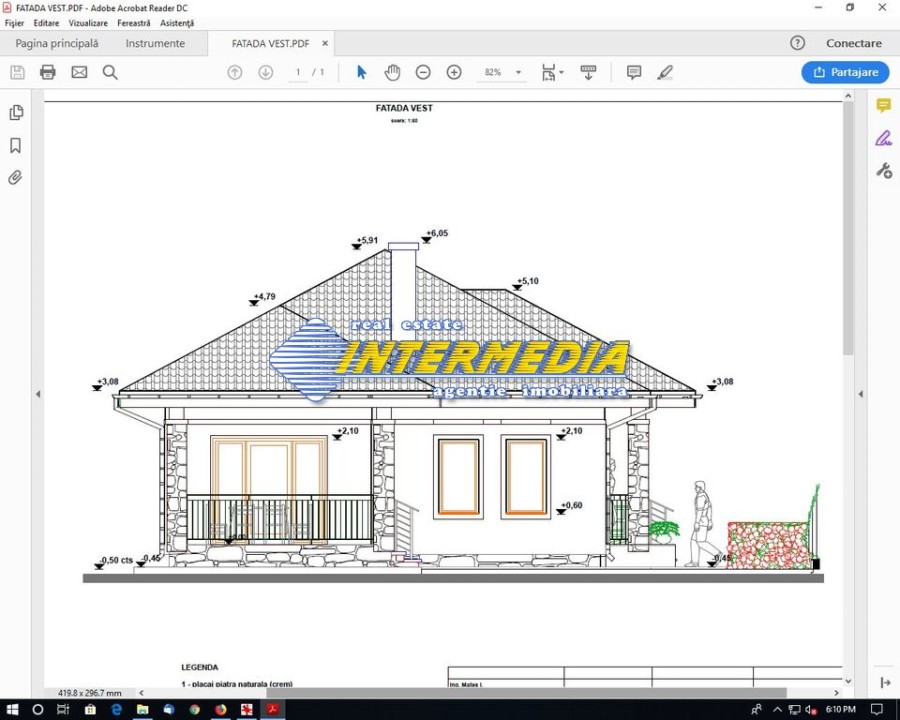Click horizontal scrollbar left arrow
This screenshot has width=900, height=720.
click(x=141, y=693)
